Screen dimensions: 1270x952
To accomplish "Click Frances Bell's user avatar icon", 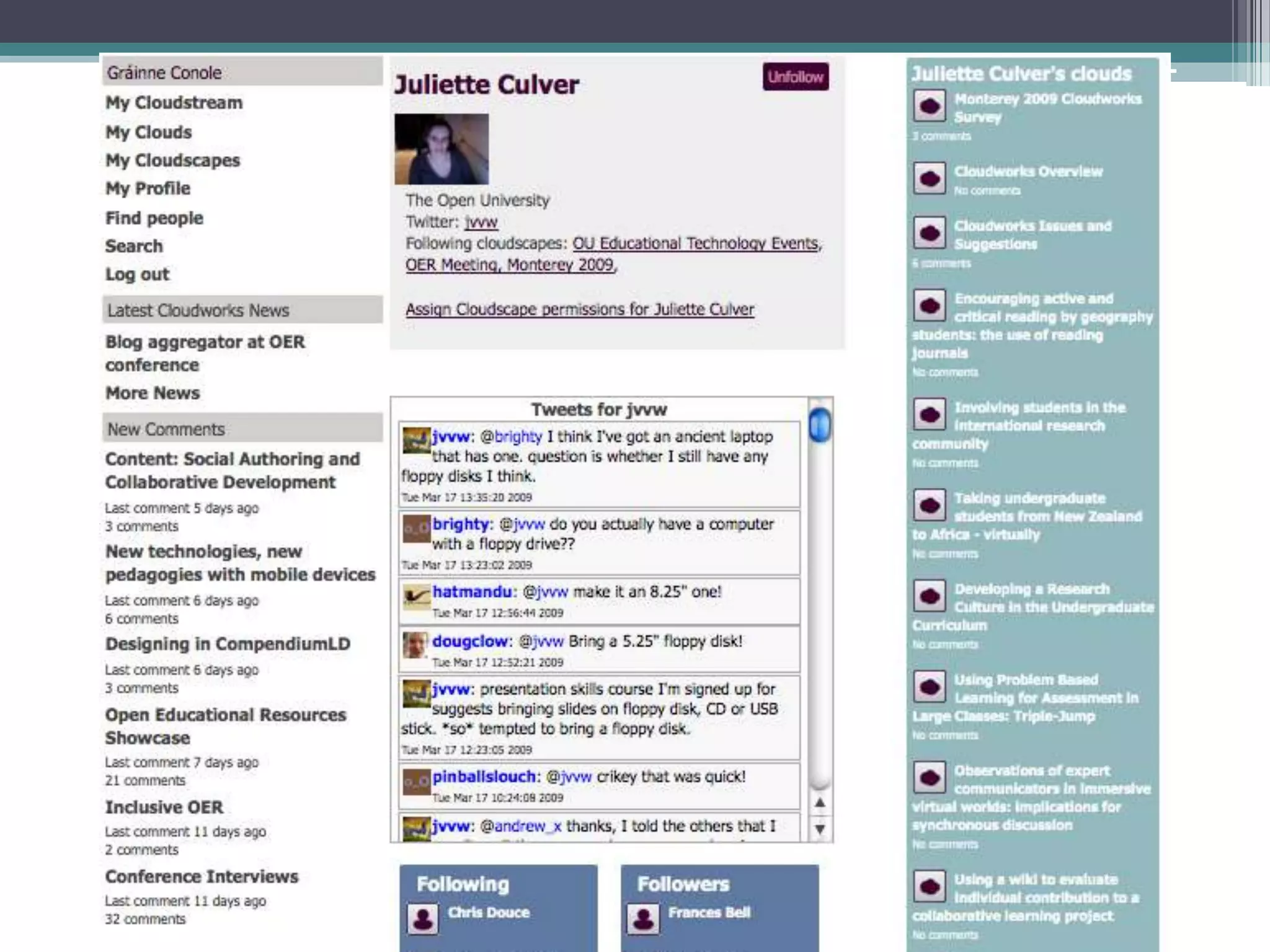I will pyautogui.click(x=643, y=919).
